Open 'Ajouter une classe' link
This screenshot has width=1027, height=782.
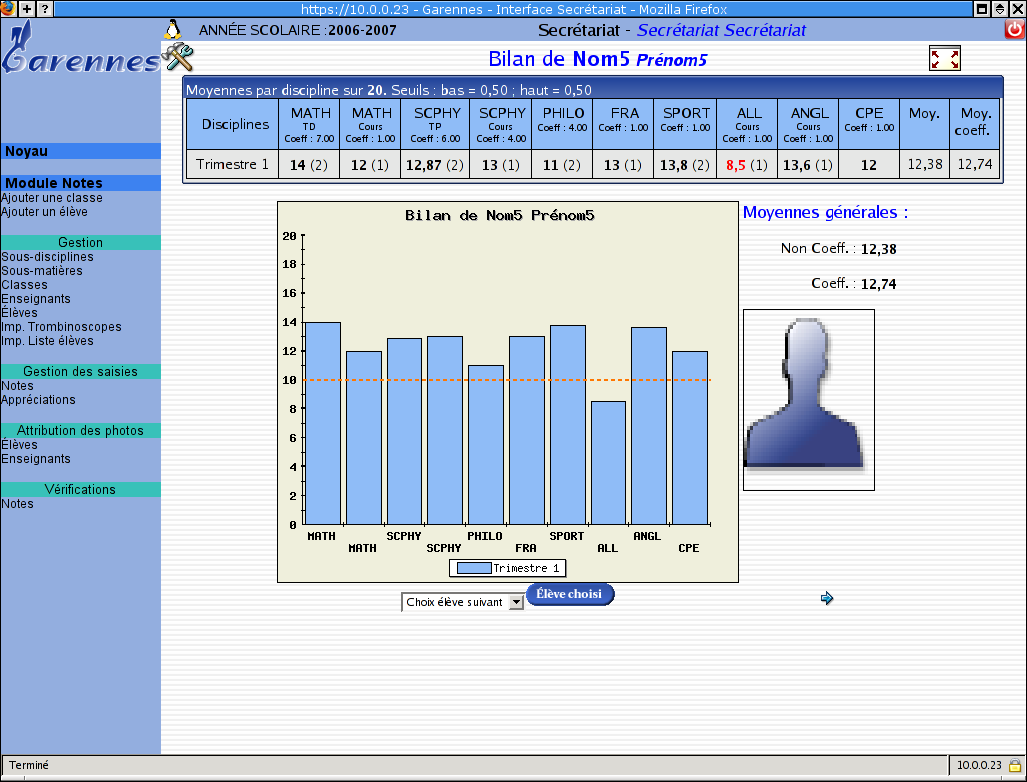[x=52, y=198]
